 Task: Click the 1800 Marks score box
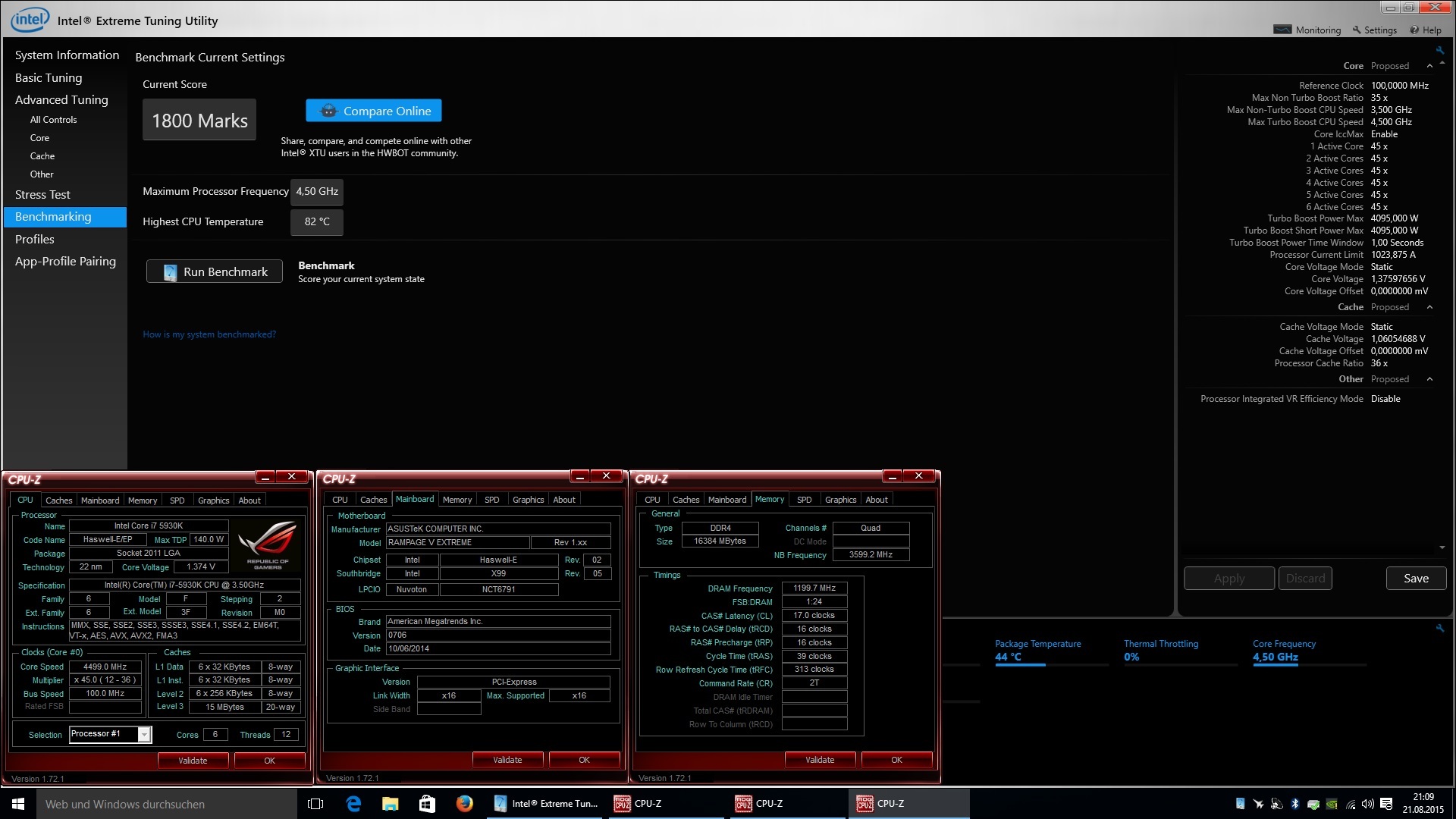point(199,120)
